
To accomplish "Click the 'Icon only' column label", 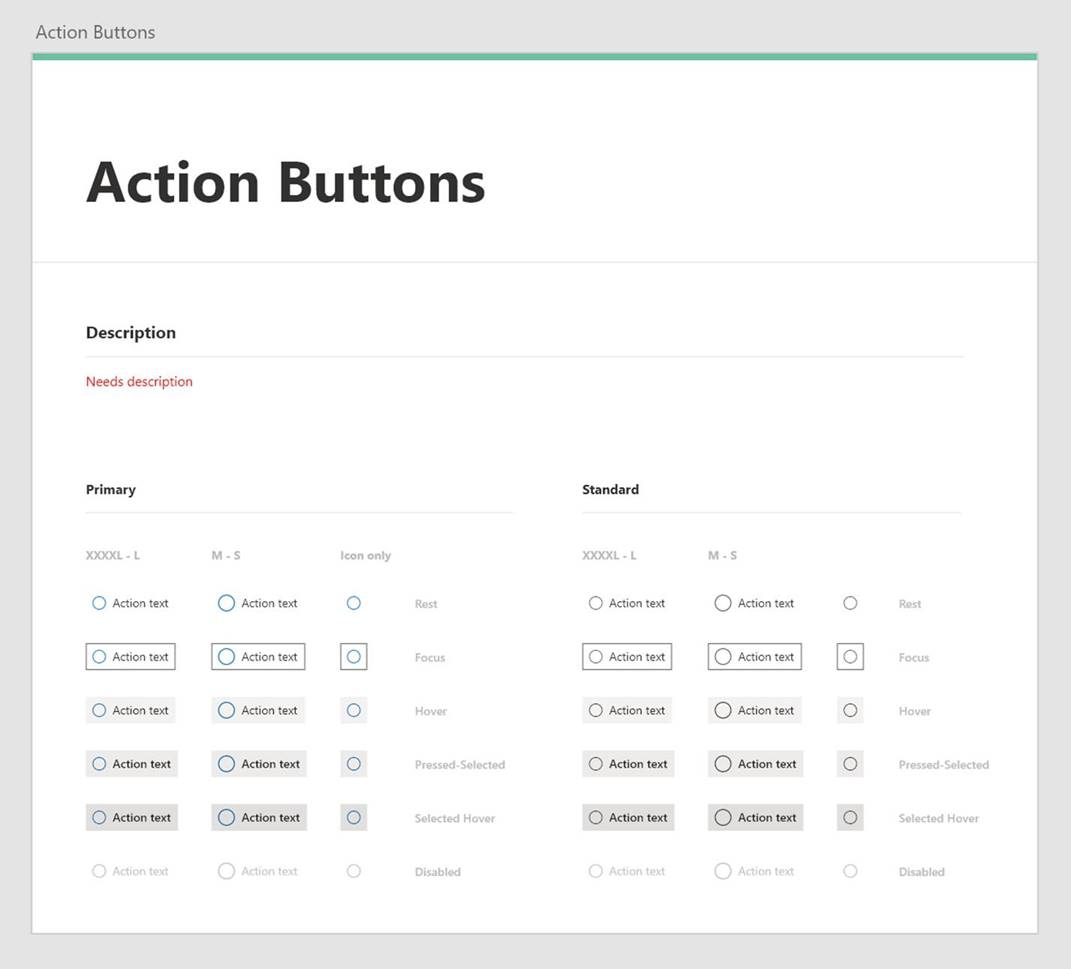I will tap(365, 555).
